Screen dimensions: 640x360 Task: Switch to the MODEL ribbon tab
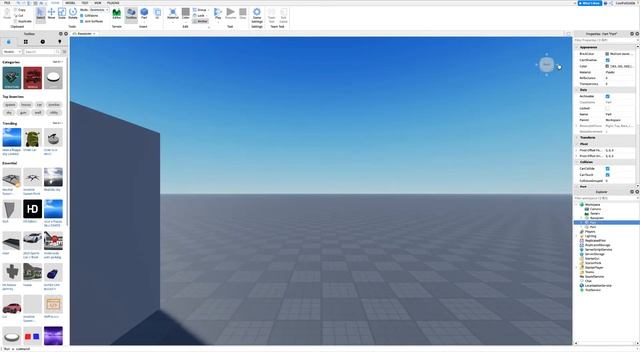click(x=70, y=3)
